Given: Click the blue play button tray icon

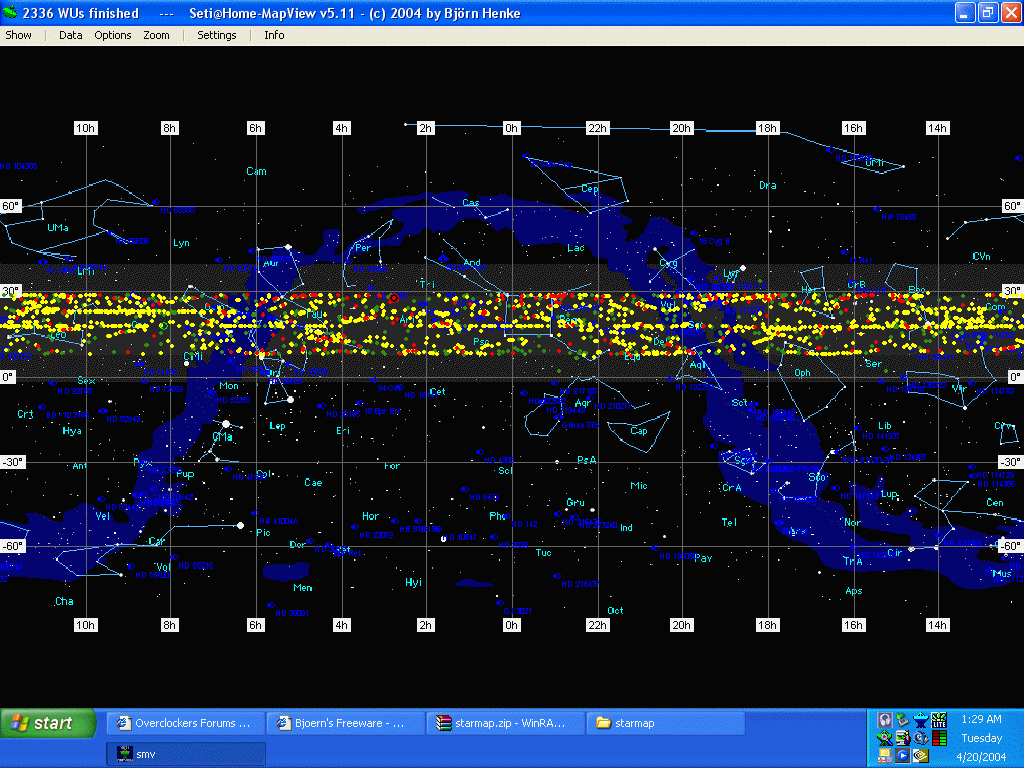Looking at the screenshot, I should [903, 756].
